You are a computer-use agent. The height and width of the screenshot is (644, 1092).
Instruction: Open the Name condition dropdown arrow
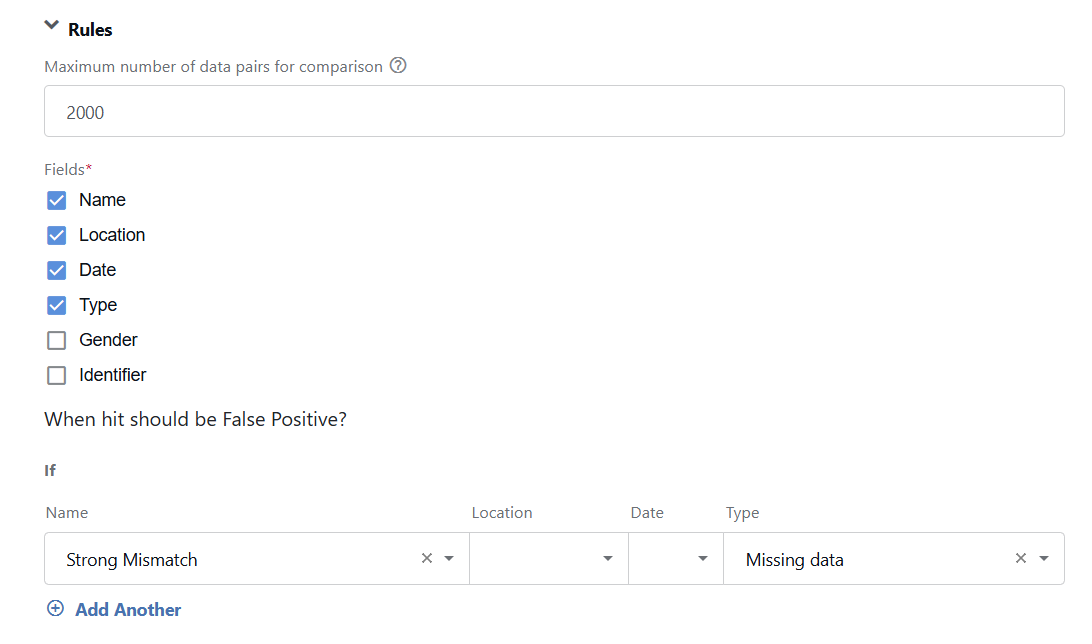pos(449,558)
